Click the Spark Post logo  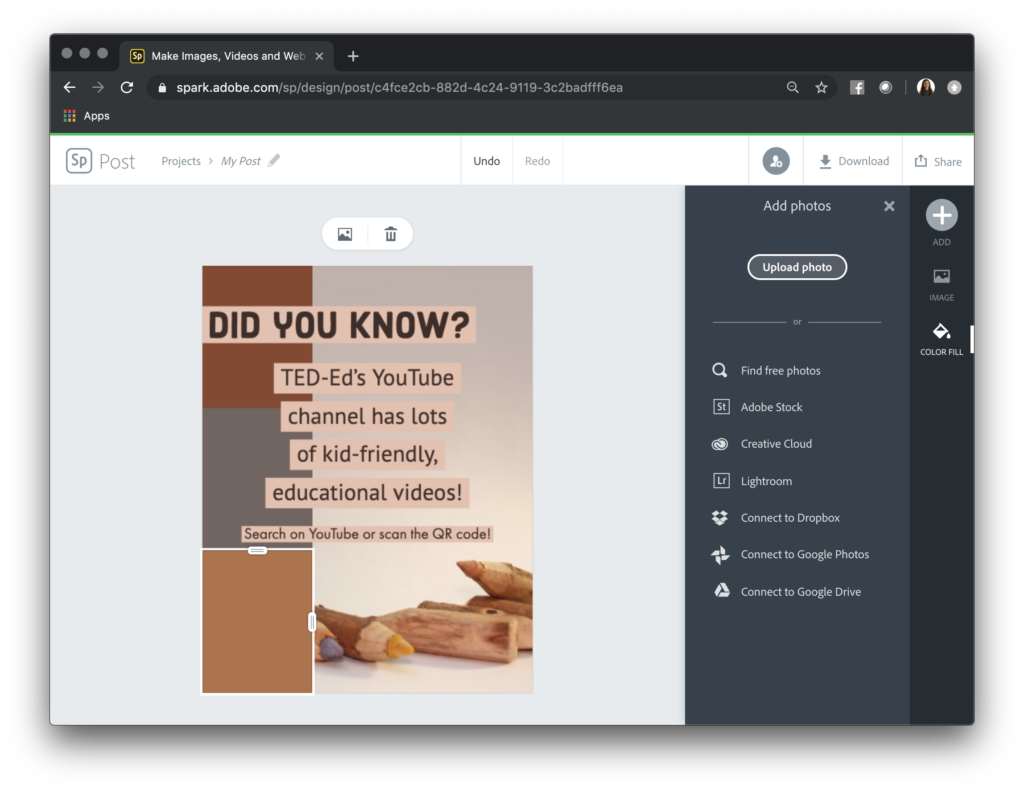click(100, 160)
